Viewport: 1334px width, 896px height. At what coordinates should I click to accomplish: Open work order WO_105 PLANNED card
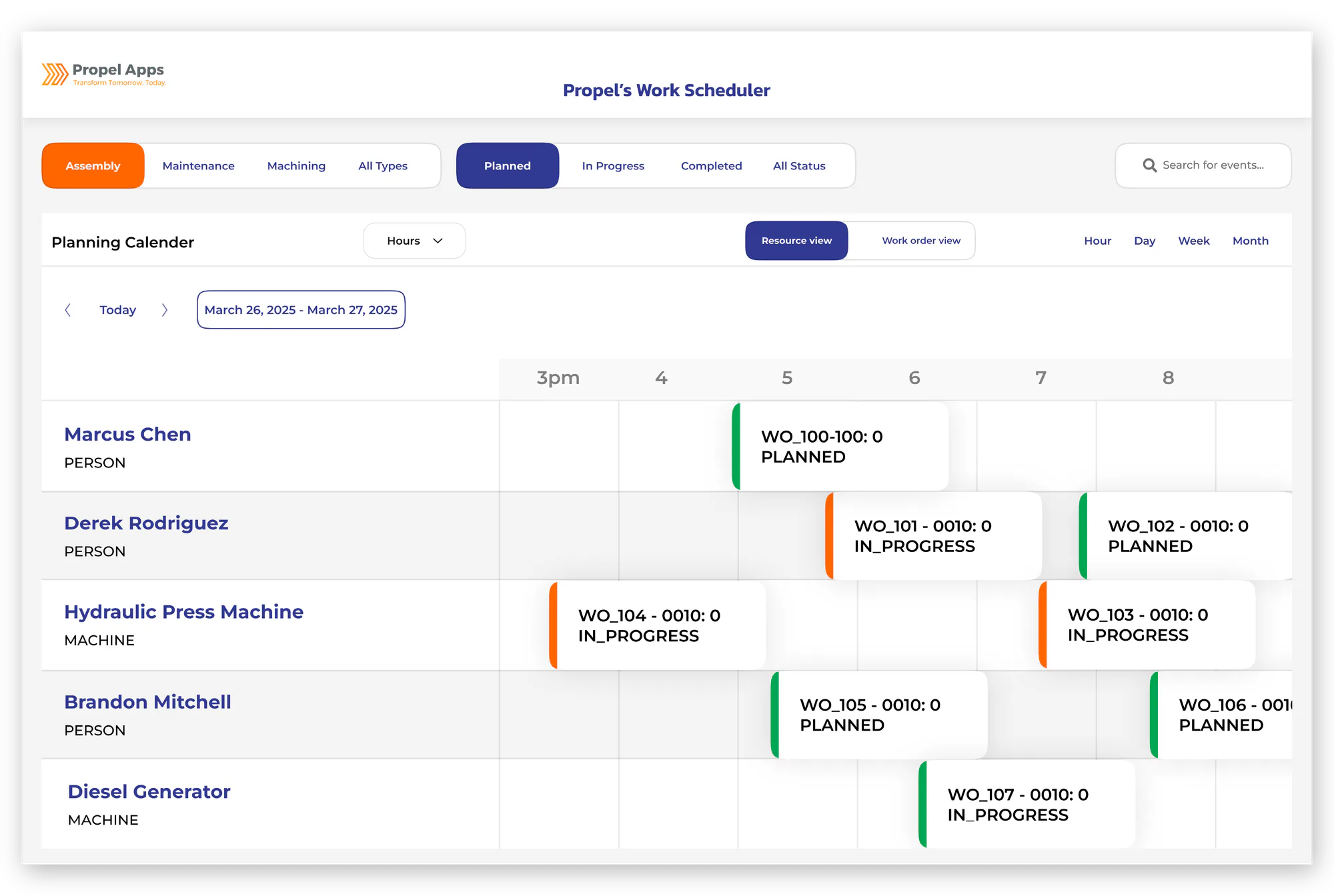[879, 715]
